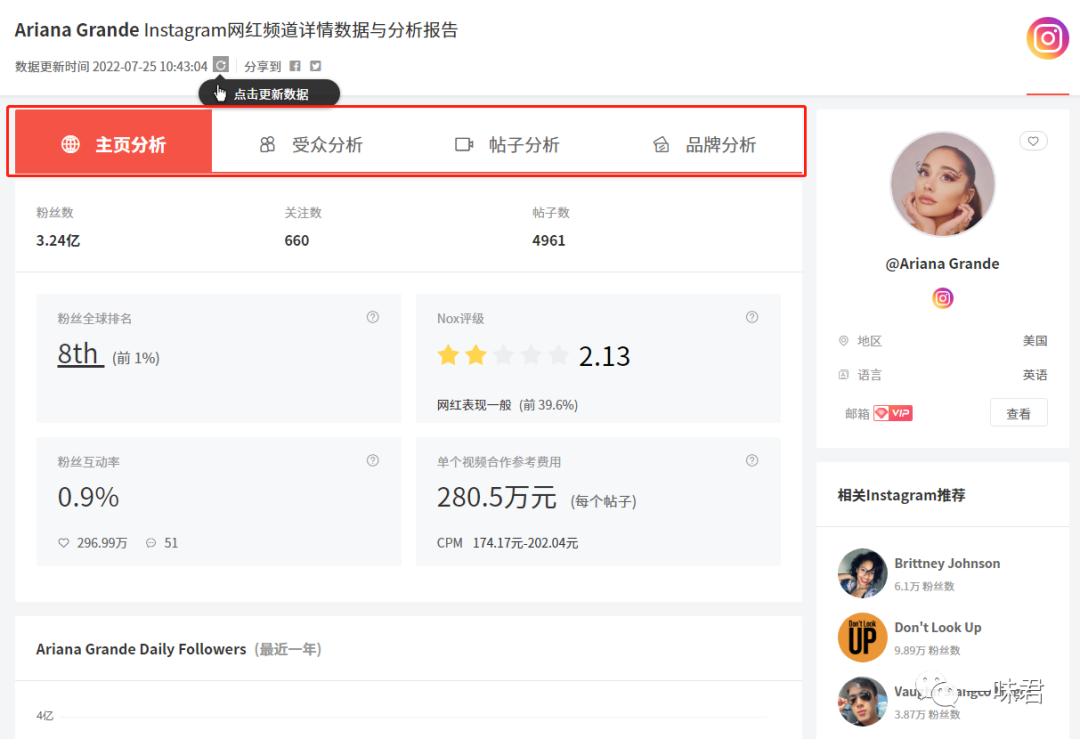Click help icon on 单个视频合作参考费用 card
The height and width of the screenshot is (739, 1080).
click(x=752, y=460)
